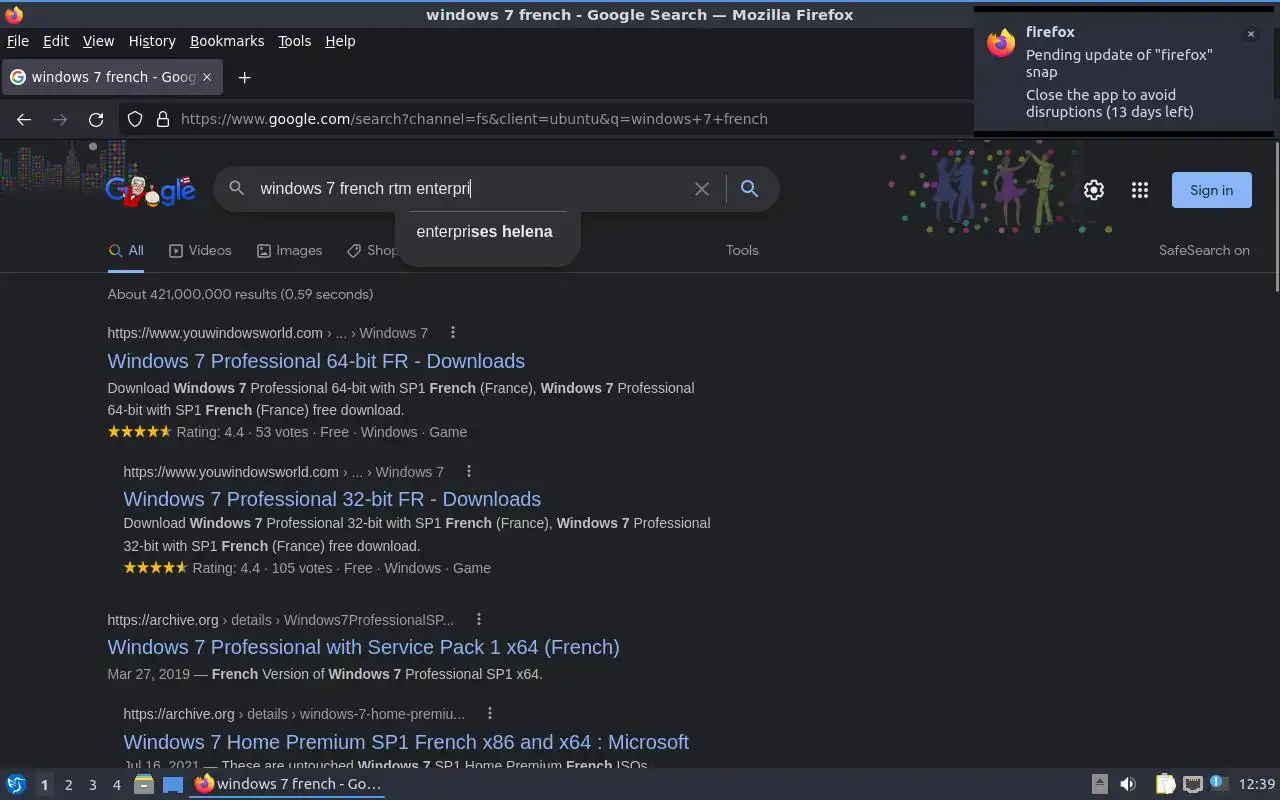Open the Google apps grid

[1140, 190]
